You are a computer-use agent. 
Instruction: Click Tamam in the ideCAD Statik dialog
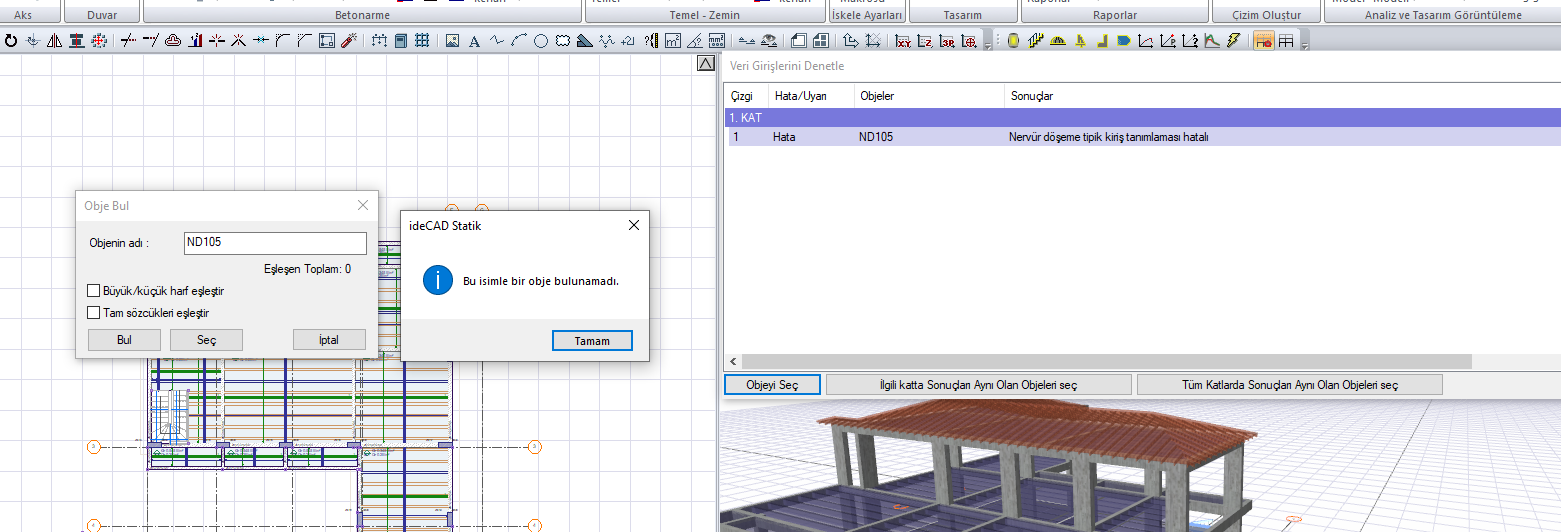[x=592, y=341]
